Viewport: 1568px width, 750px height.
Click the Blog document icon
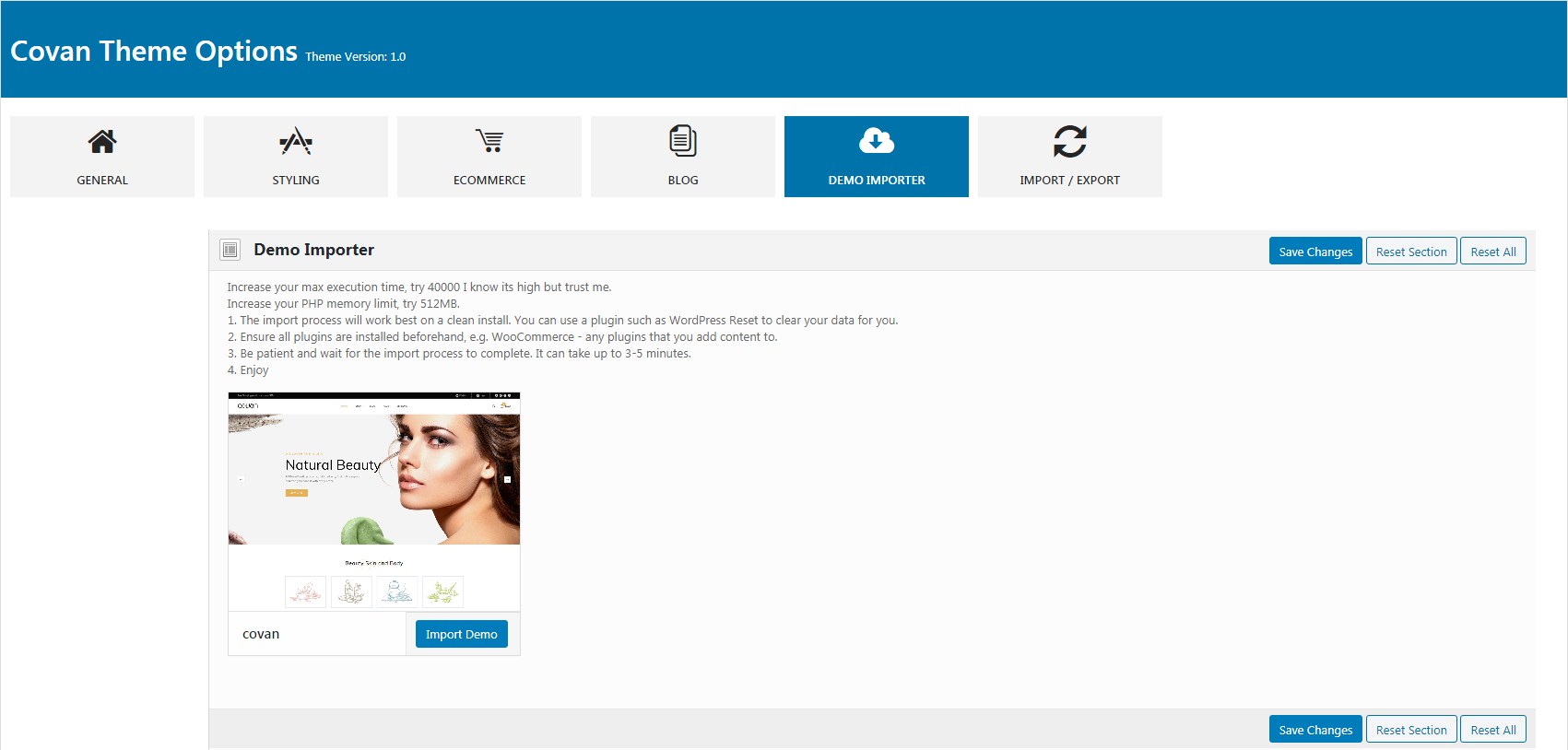pos(683,141)
